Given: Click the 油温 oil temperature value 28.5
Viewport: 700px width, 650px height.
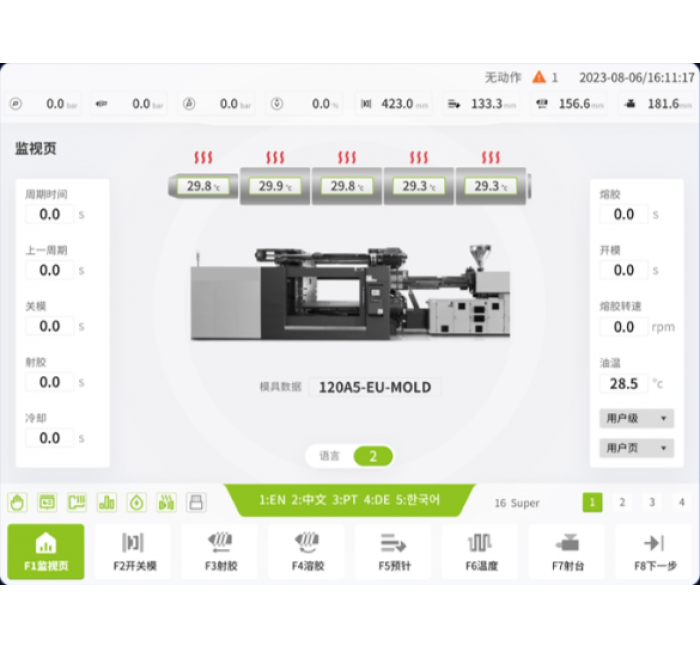Looking at the screenshot, I should (624, 383).
